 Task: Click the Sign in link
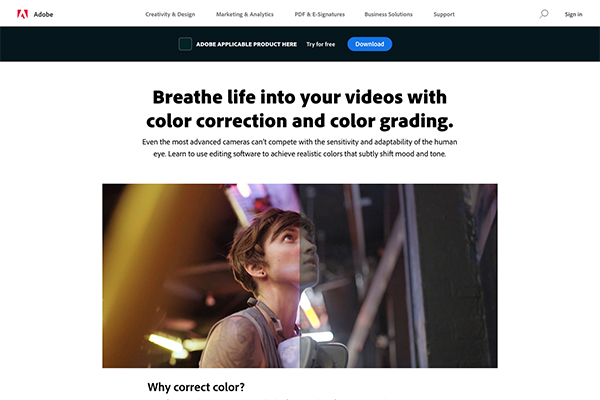573,14
